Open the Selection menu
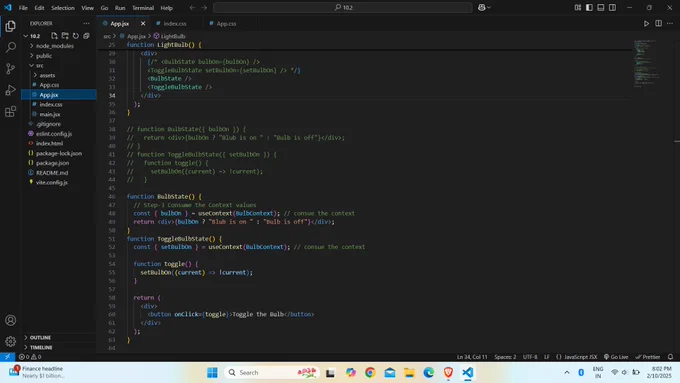The height and width of the screenshot is (383, 680). click(x=63, y=8)
